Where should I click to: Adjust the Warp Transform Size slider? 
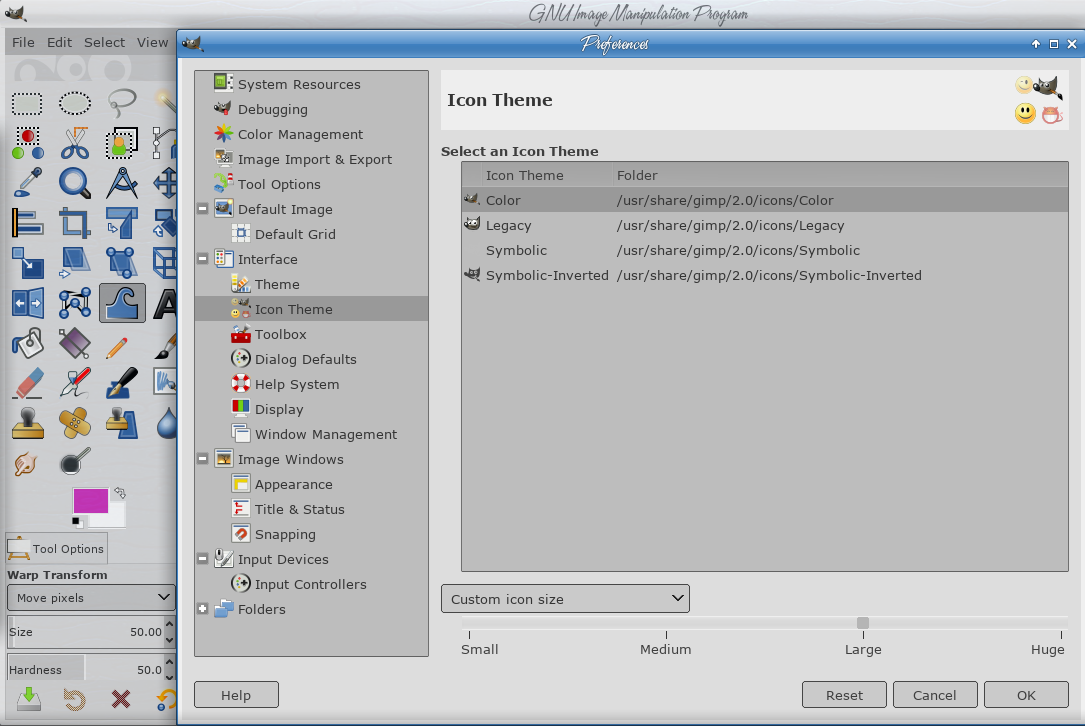pyautogui.click(x=85, y=632)
